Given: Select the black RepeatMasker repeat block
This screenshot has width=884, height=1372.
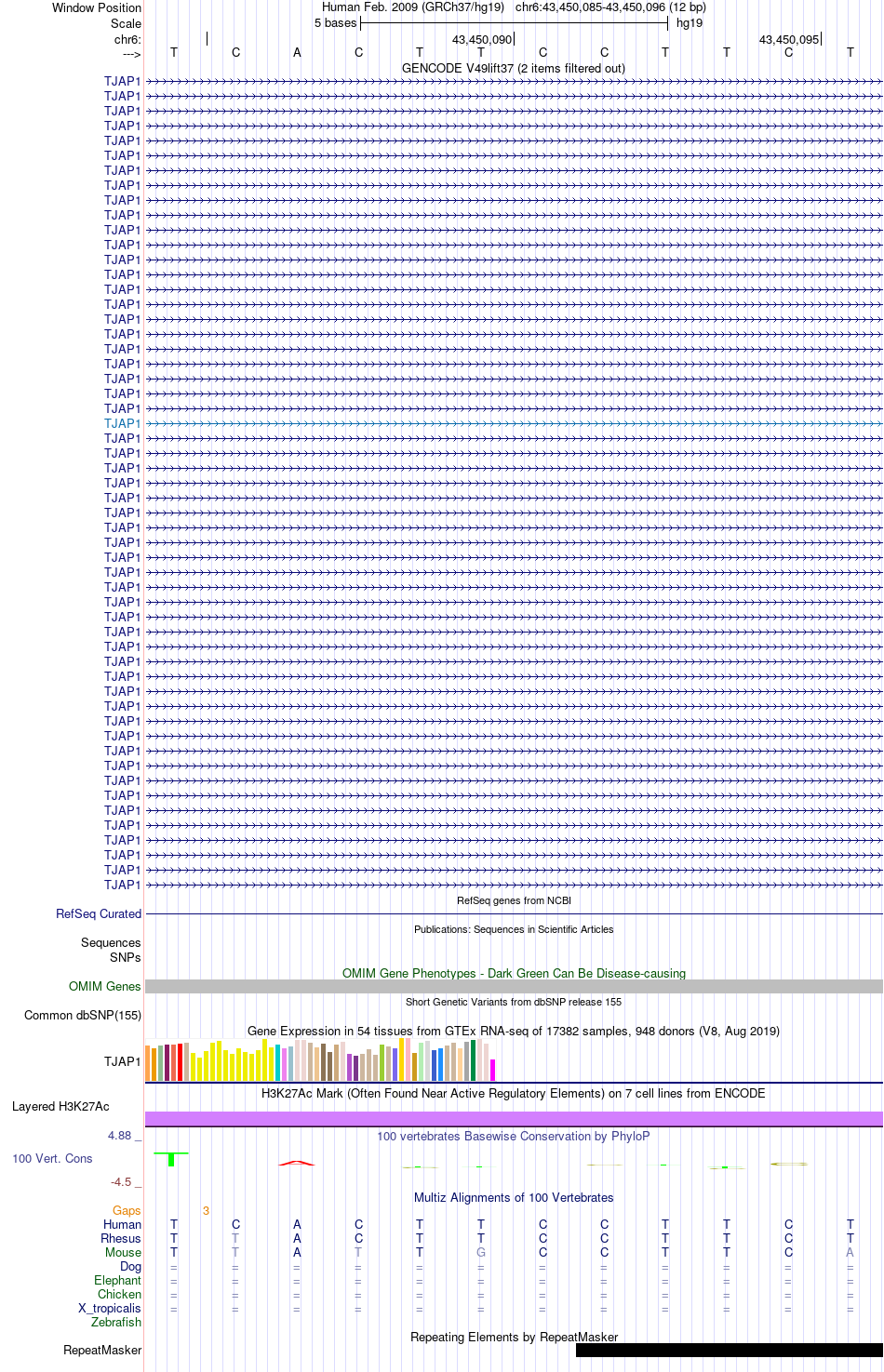Looking at the screenshot, I should (729, 1350).
